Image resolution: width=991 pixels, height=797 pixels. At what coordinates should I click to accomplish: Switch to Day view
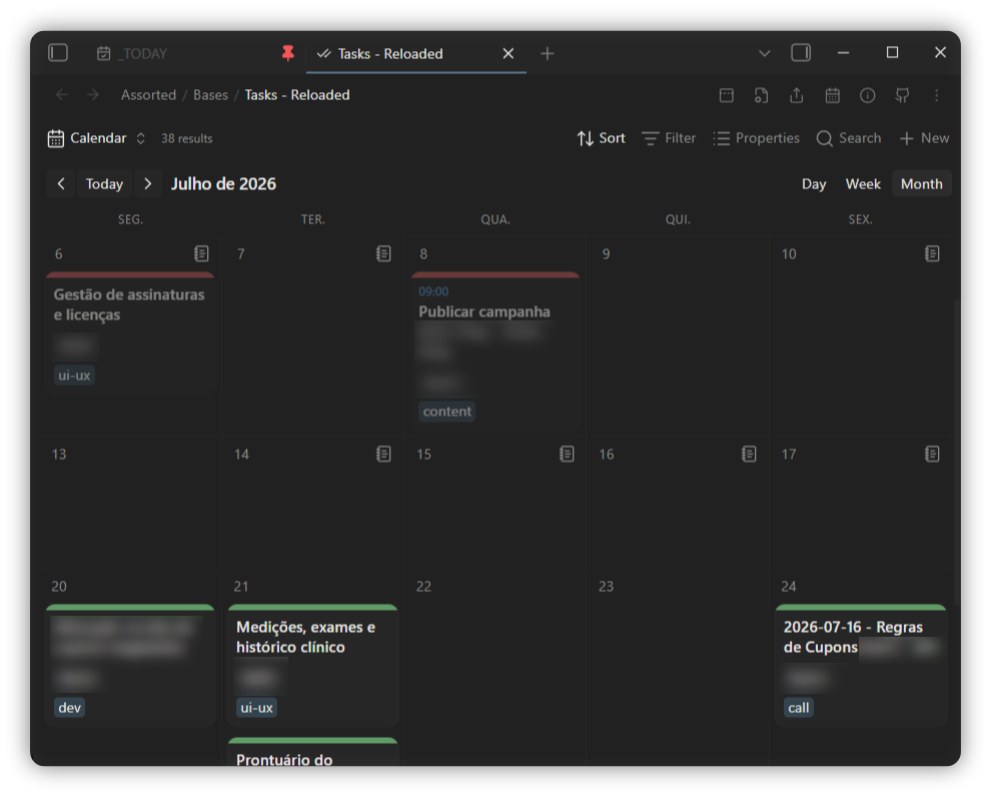[814, 184]
